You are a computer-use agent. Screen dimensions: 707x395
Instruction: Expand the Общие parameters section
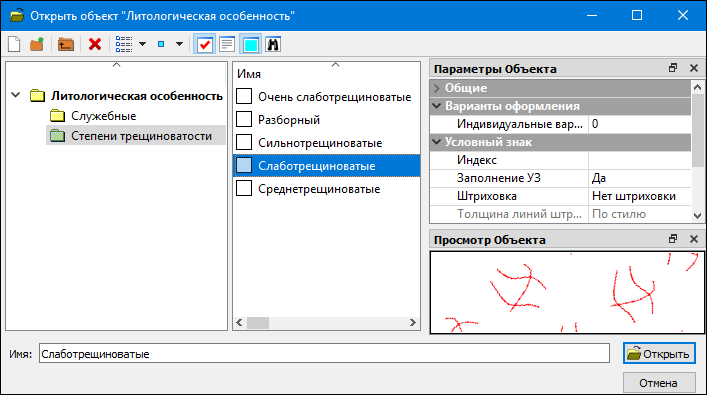point(436,88)
